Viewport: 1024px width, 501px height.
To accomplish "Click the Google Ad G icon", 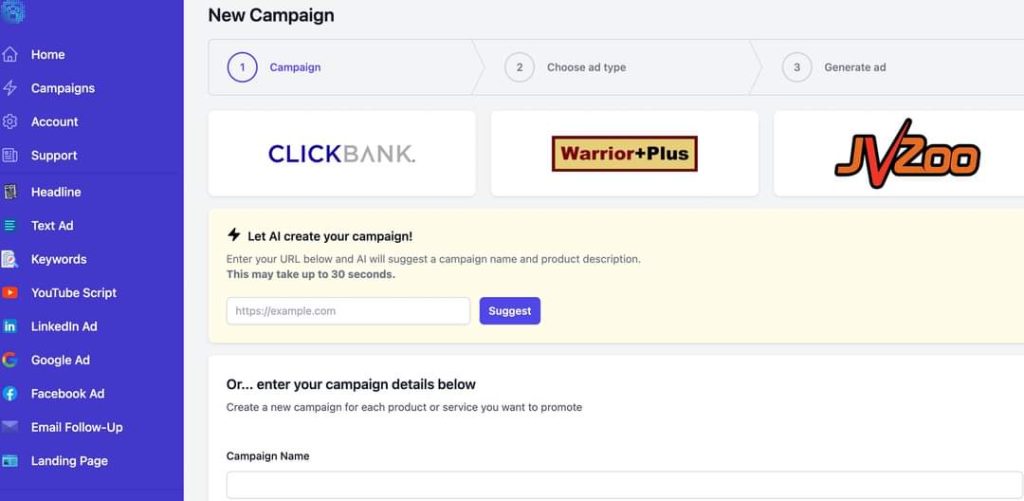I will (10, 360).
